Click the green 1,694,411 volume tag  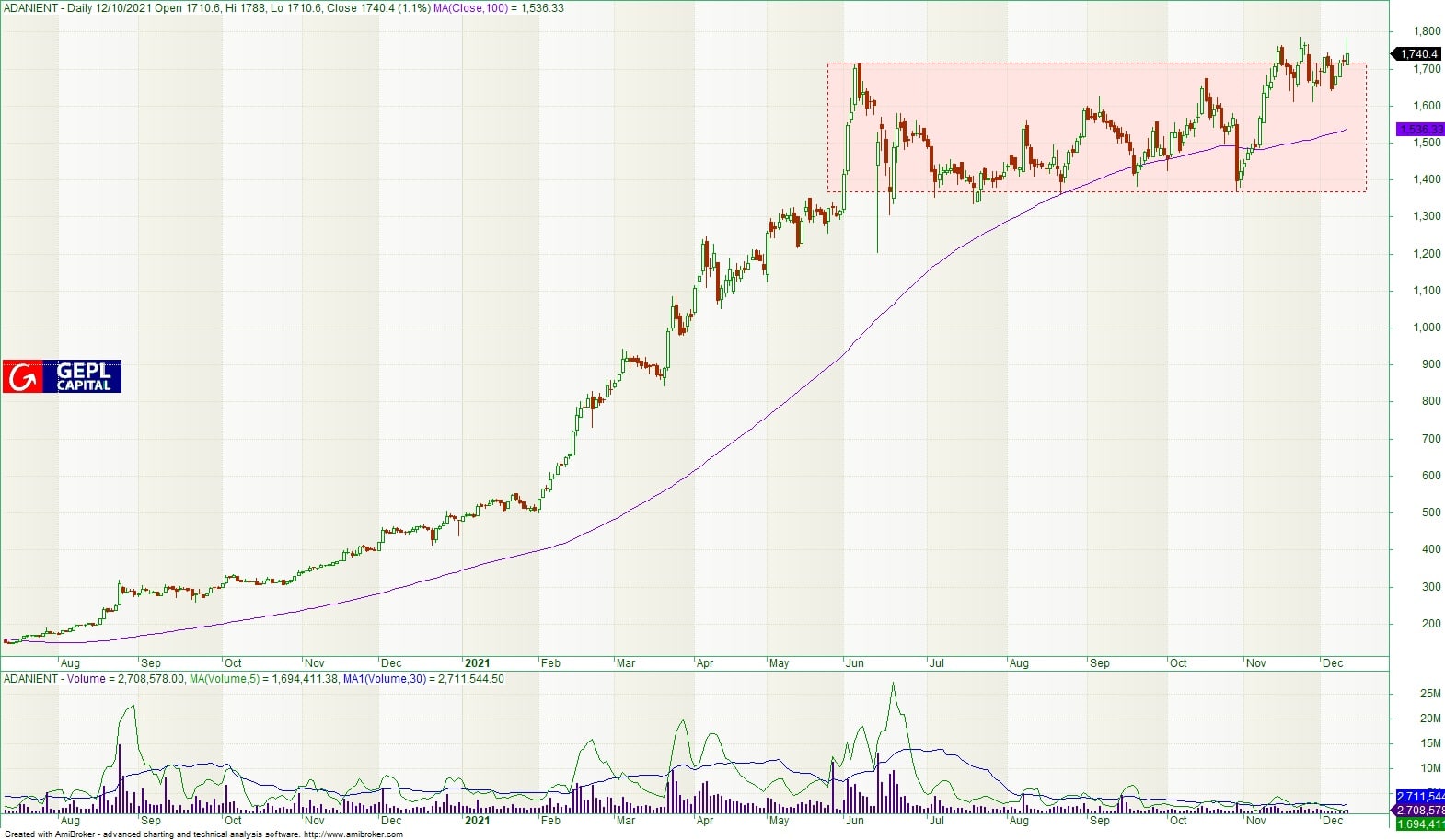tap(1420, 824)
